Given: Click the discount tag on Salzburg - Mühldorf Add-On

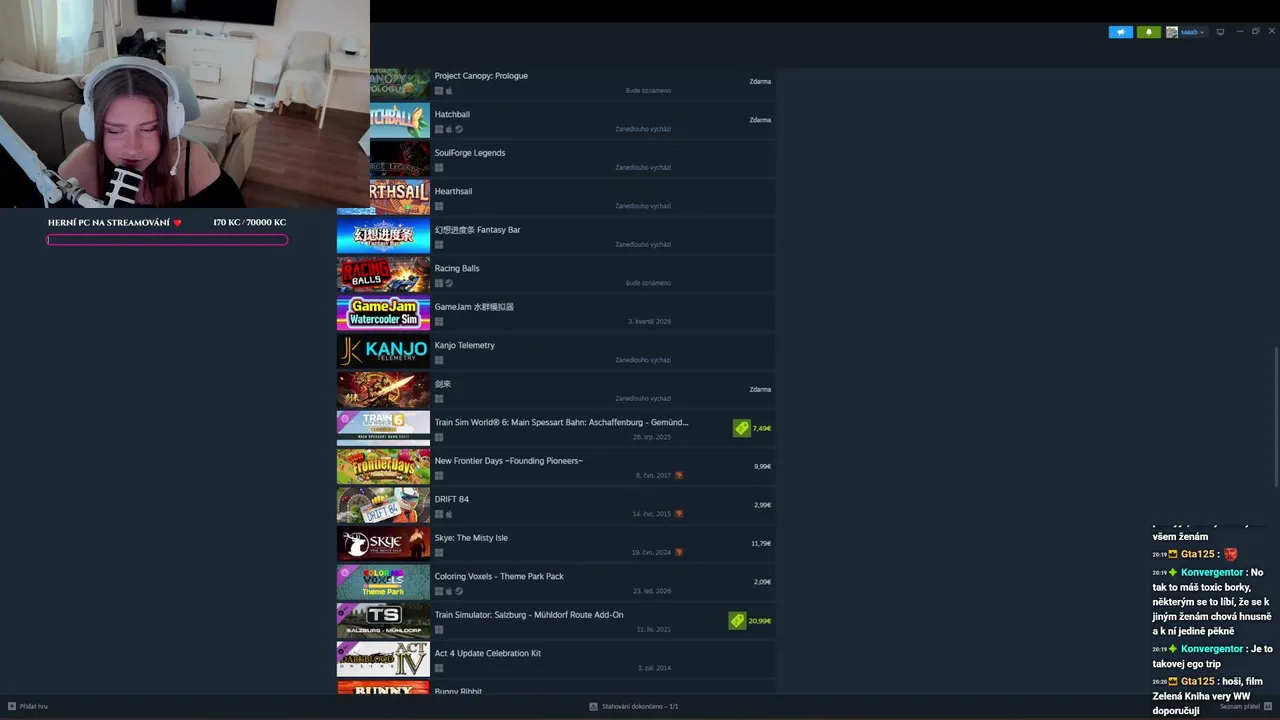Looking at the screenshot, I should pyautogui.click(x=737, y=621).
